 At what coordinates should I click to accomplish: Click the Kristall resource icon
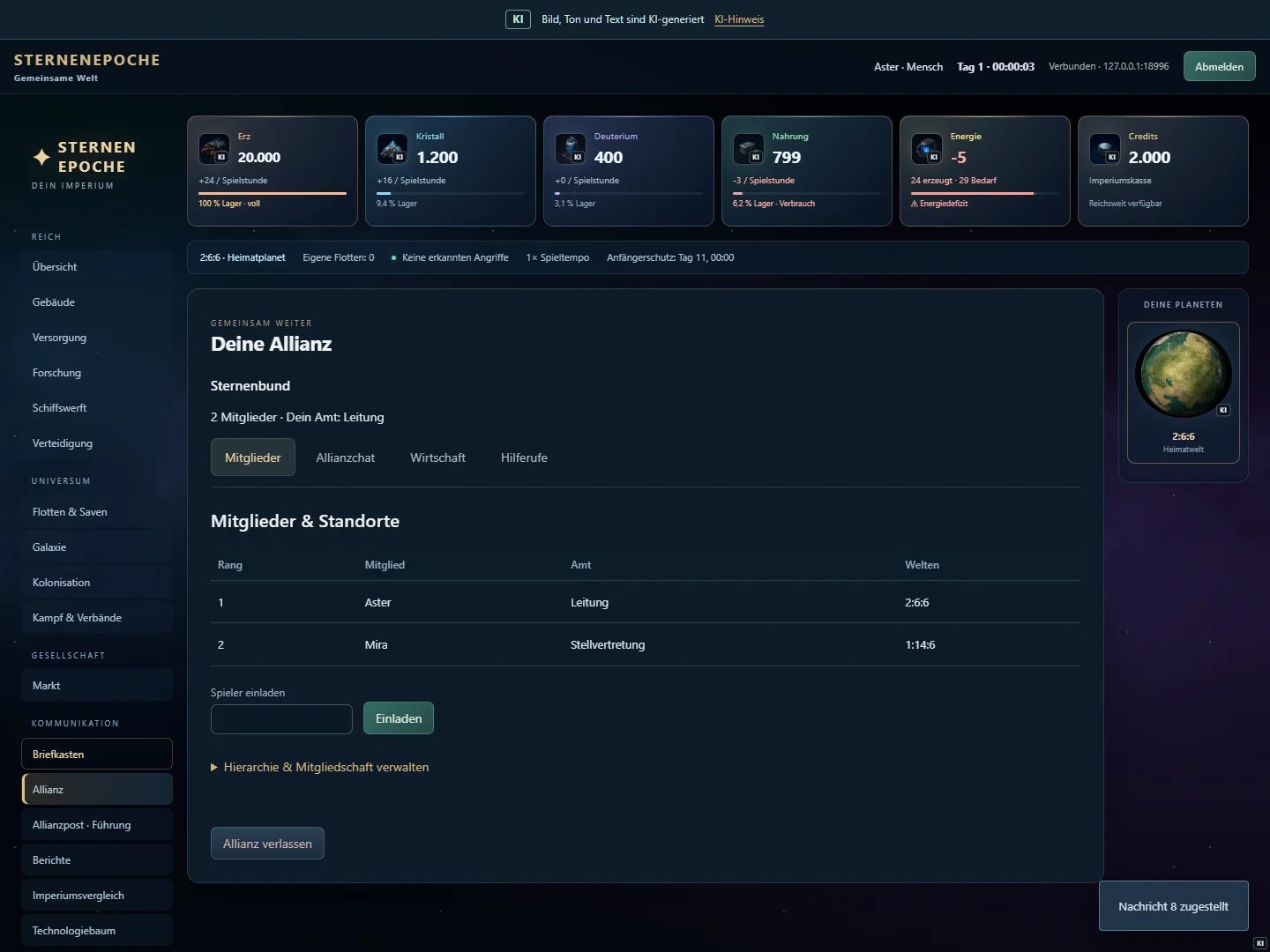point(392,149)
